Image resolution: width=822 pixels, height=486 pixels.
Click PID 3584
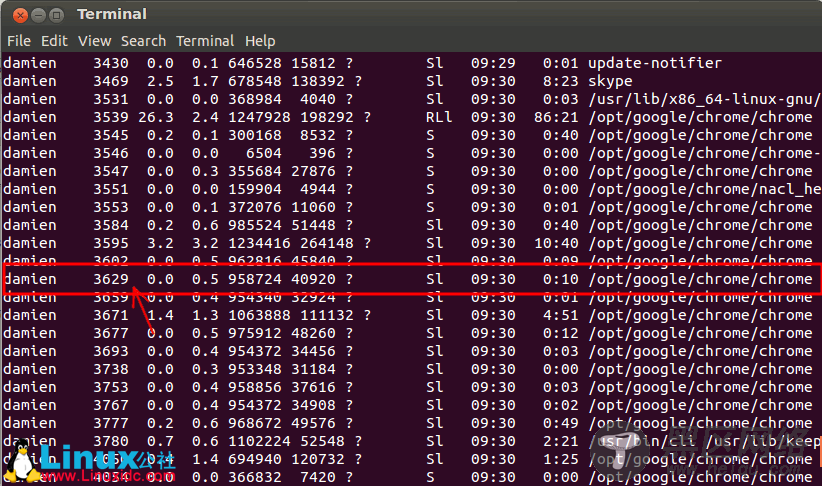(111, 225)
